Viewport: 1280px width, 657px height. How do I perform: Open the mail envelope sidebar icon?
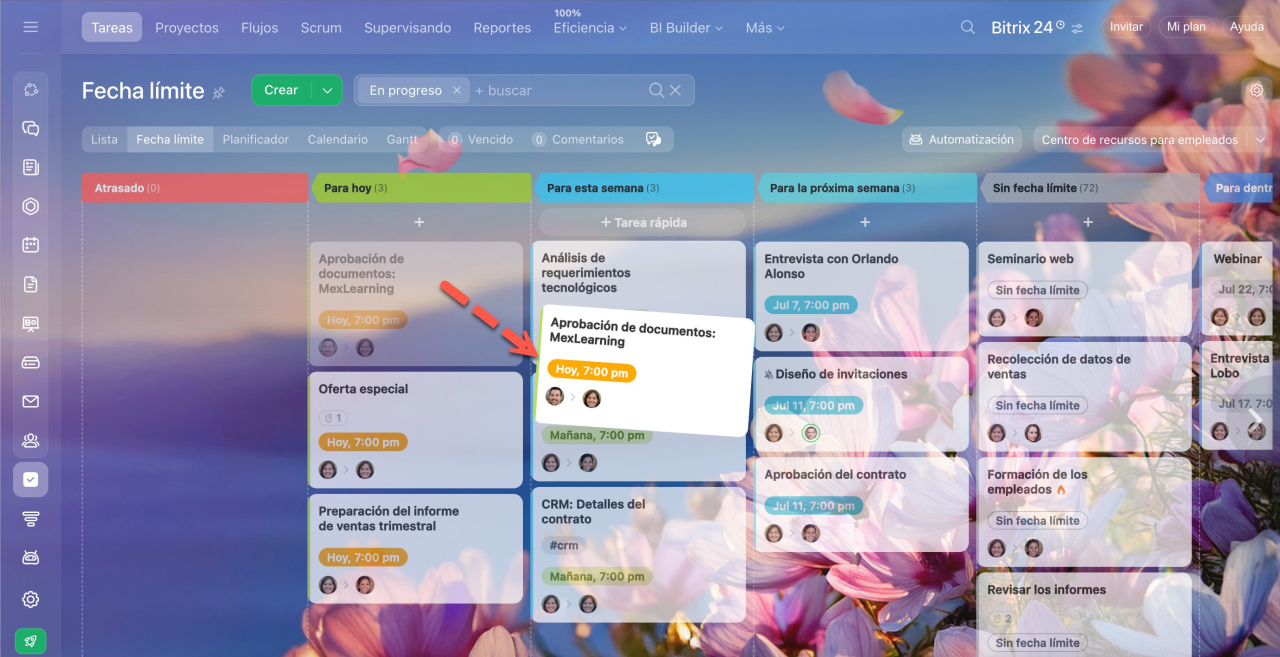[x=31, y=402]
